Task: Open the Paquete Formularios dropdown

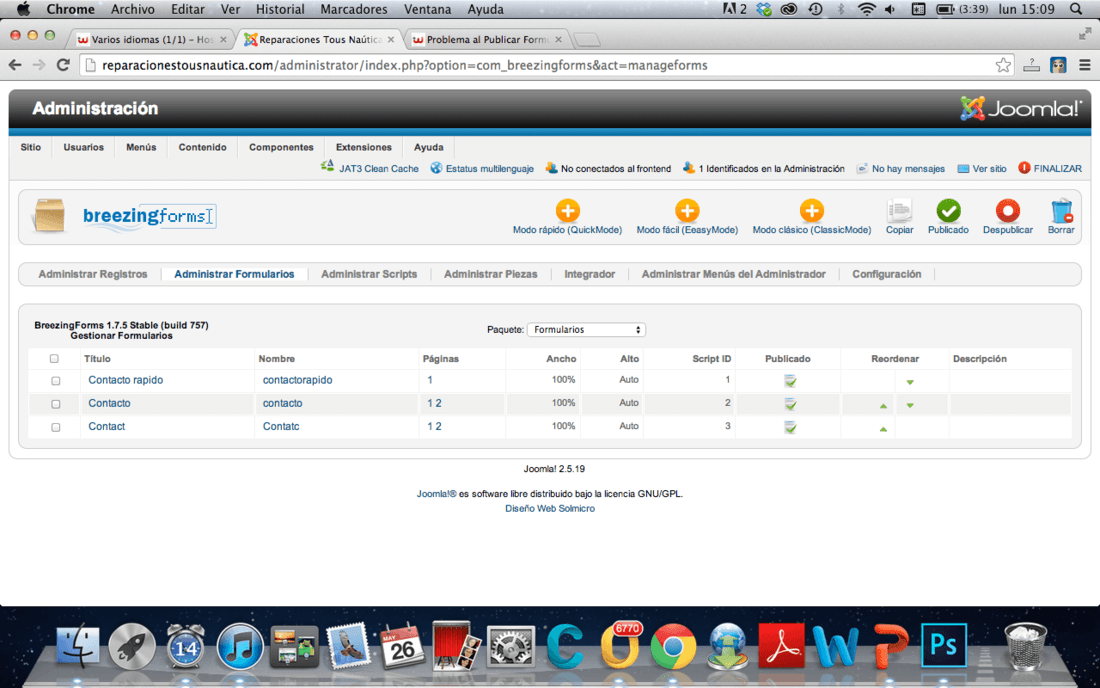Action: point(586,330)
